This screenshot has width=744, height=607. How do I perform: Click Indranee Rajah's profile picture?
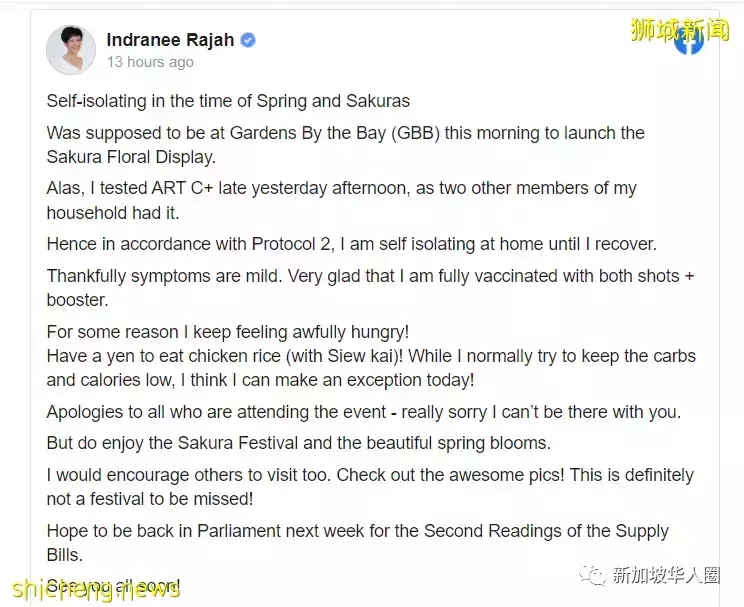click(71, 50)
